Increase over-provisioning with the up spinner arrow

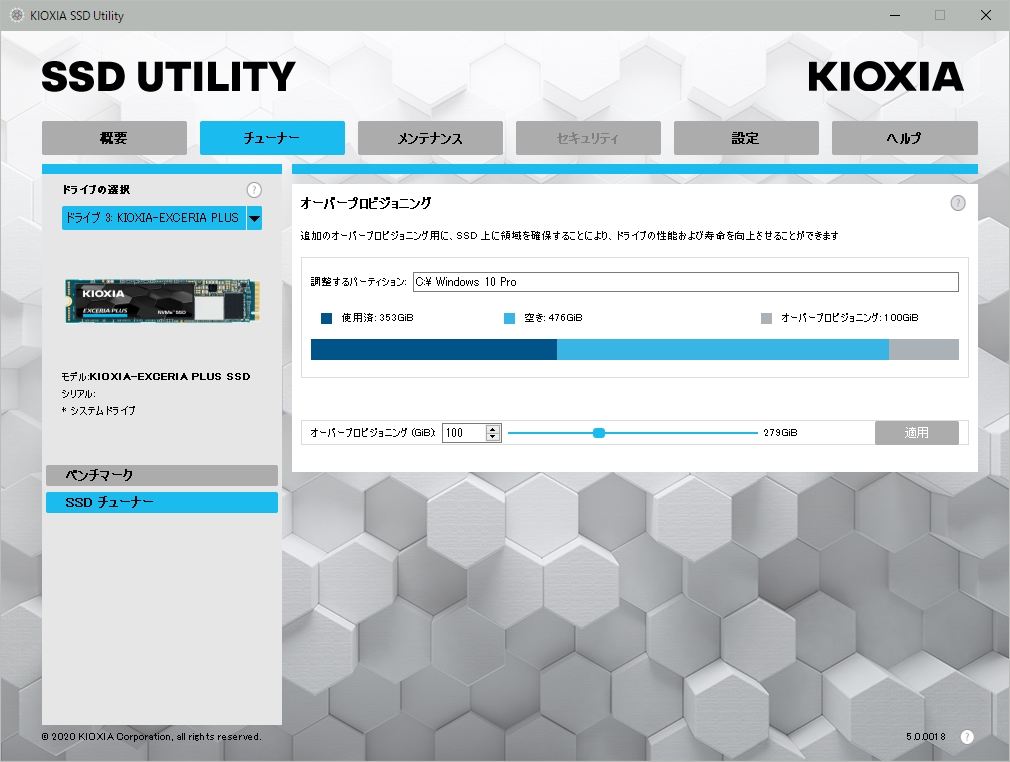click(x=493, y=428)
